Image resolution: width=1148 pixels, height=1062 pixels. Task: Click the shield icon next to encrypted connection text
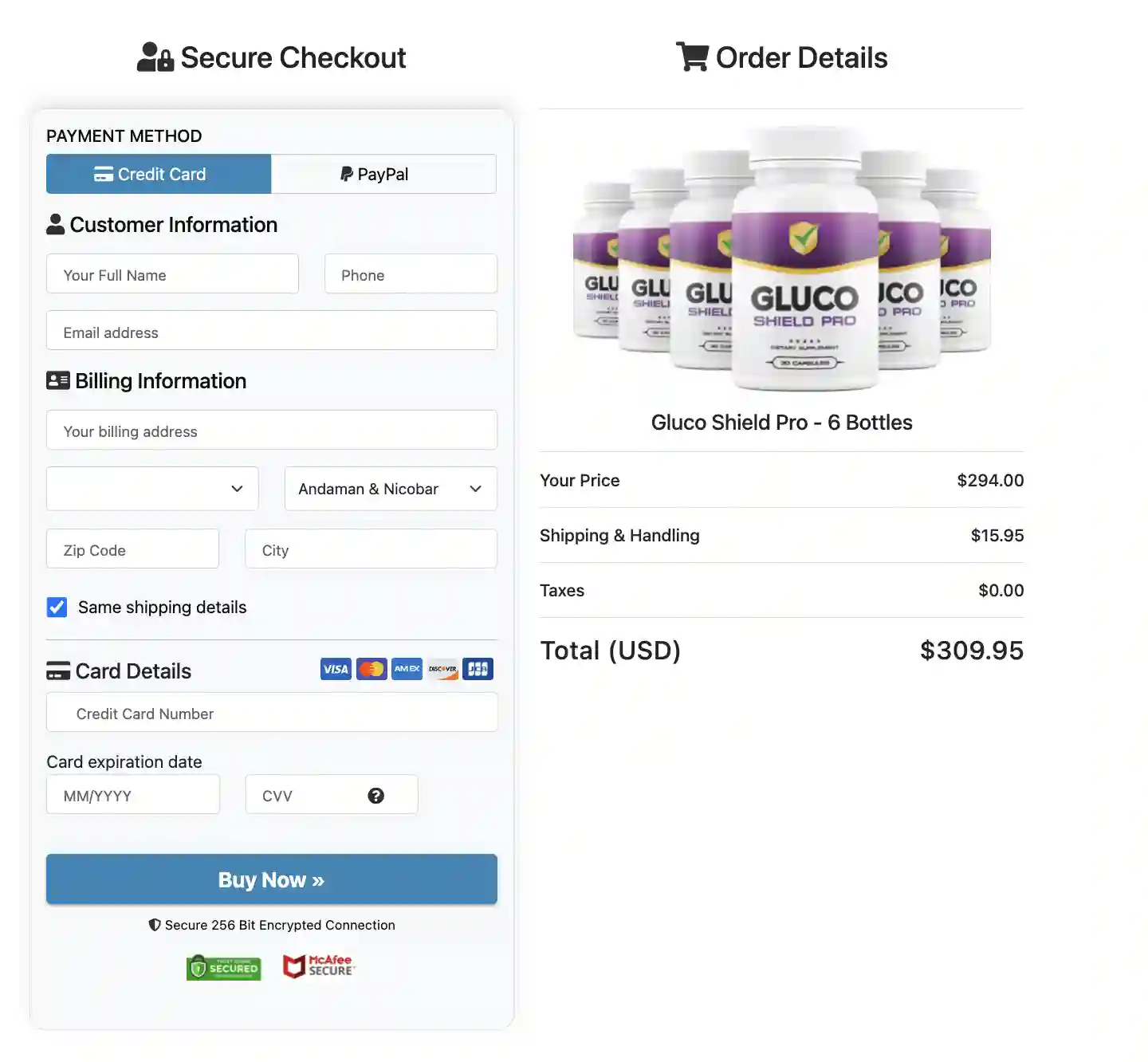click(154, 925)
